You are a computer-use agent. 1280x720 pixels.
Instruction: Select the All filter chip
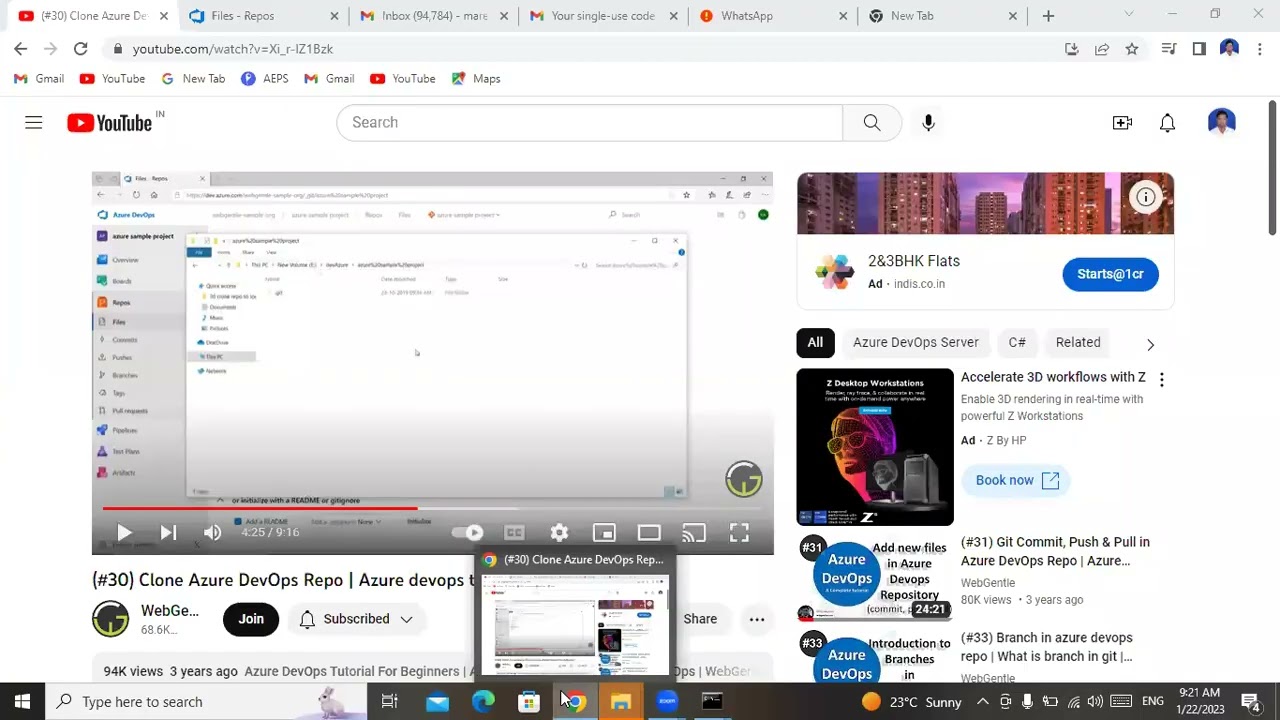click(x=815, y=342)
